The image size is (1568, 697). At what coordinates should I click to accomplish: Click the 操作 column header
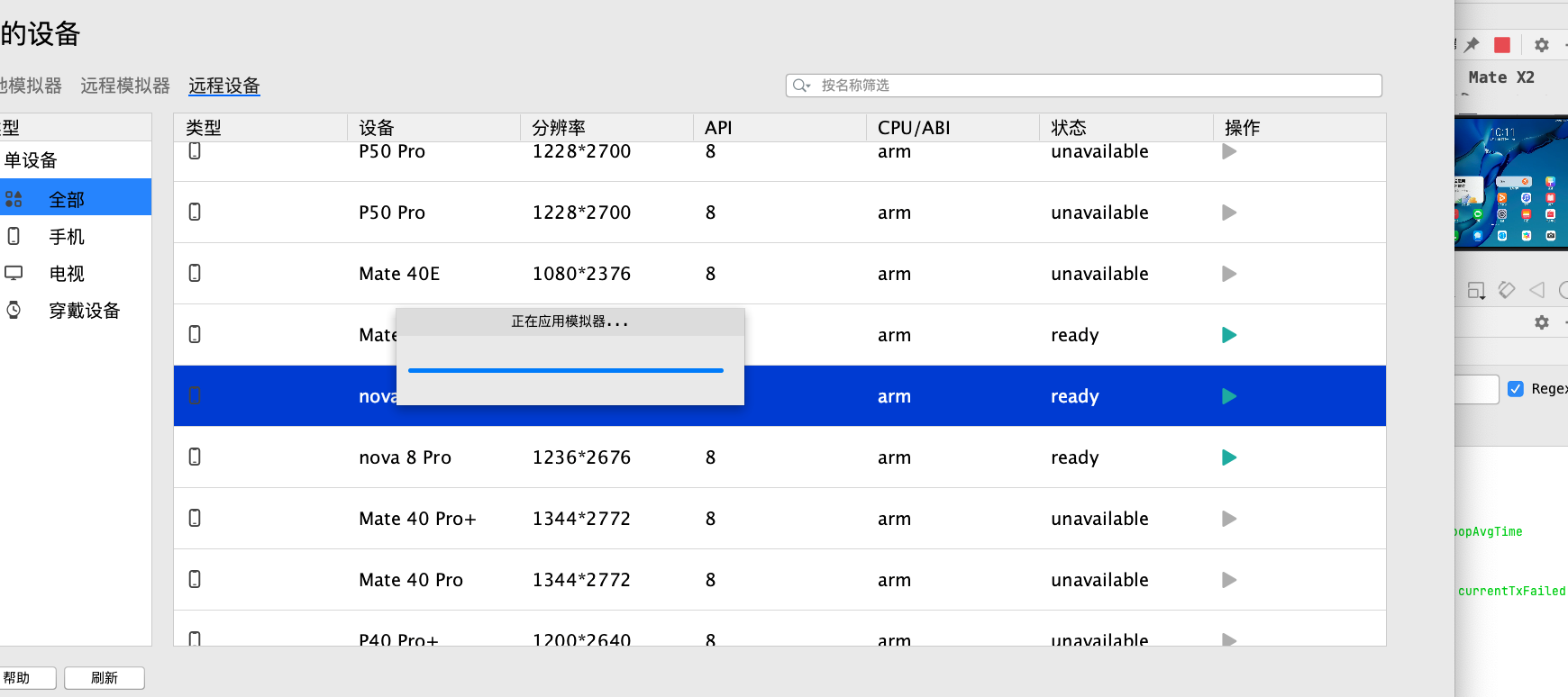click(1299, 127)
